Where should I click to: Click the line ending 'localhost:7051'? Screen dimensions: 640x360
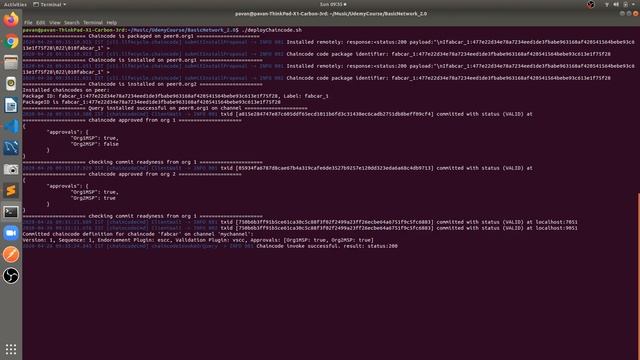pyautogui.click(x=300, y=222)
